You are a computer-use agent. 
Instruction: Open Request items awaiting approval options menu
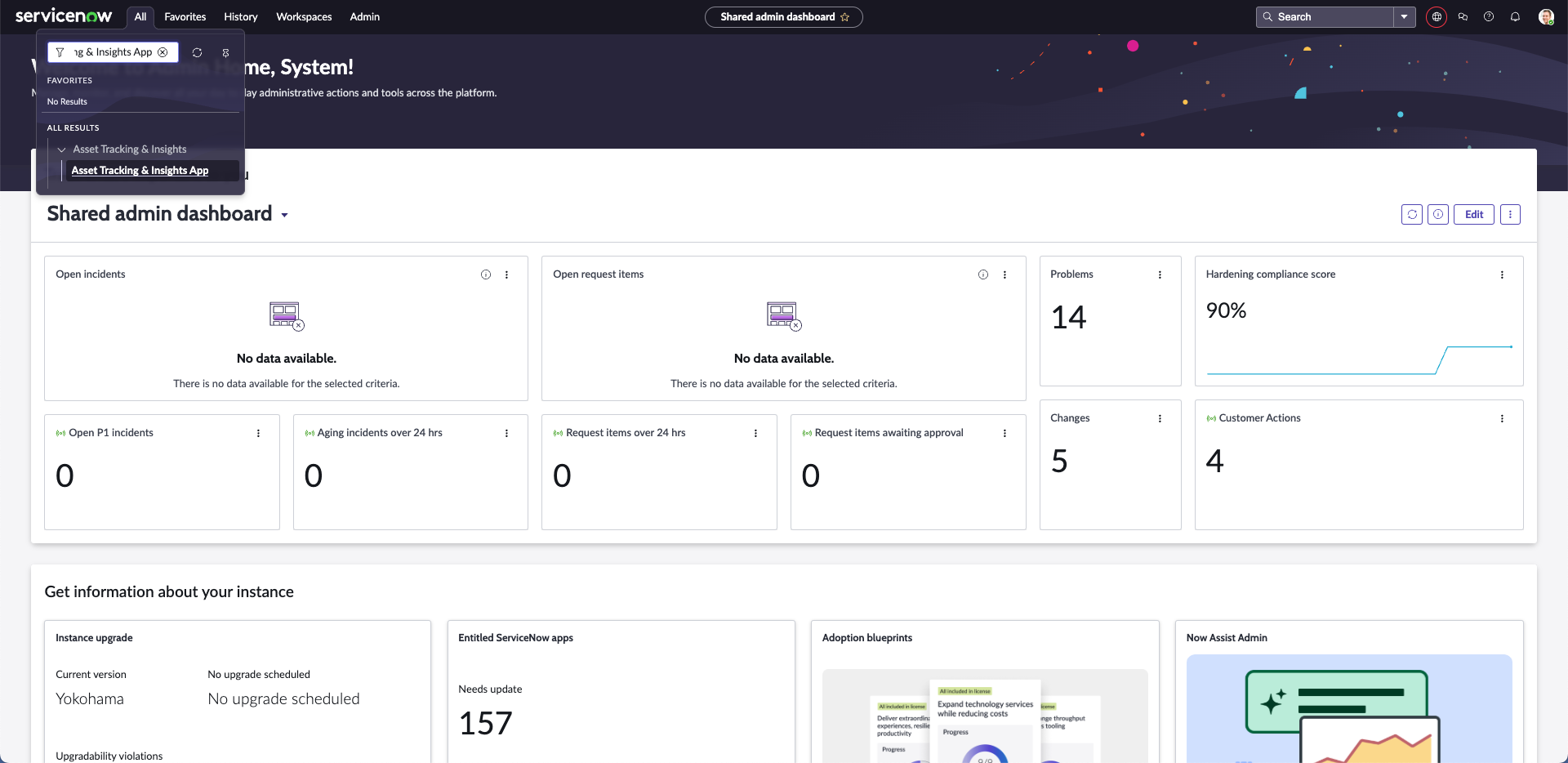pos(1004,433)
